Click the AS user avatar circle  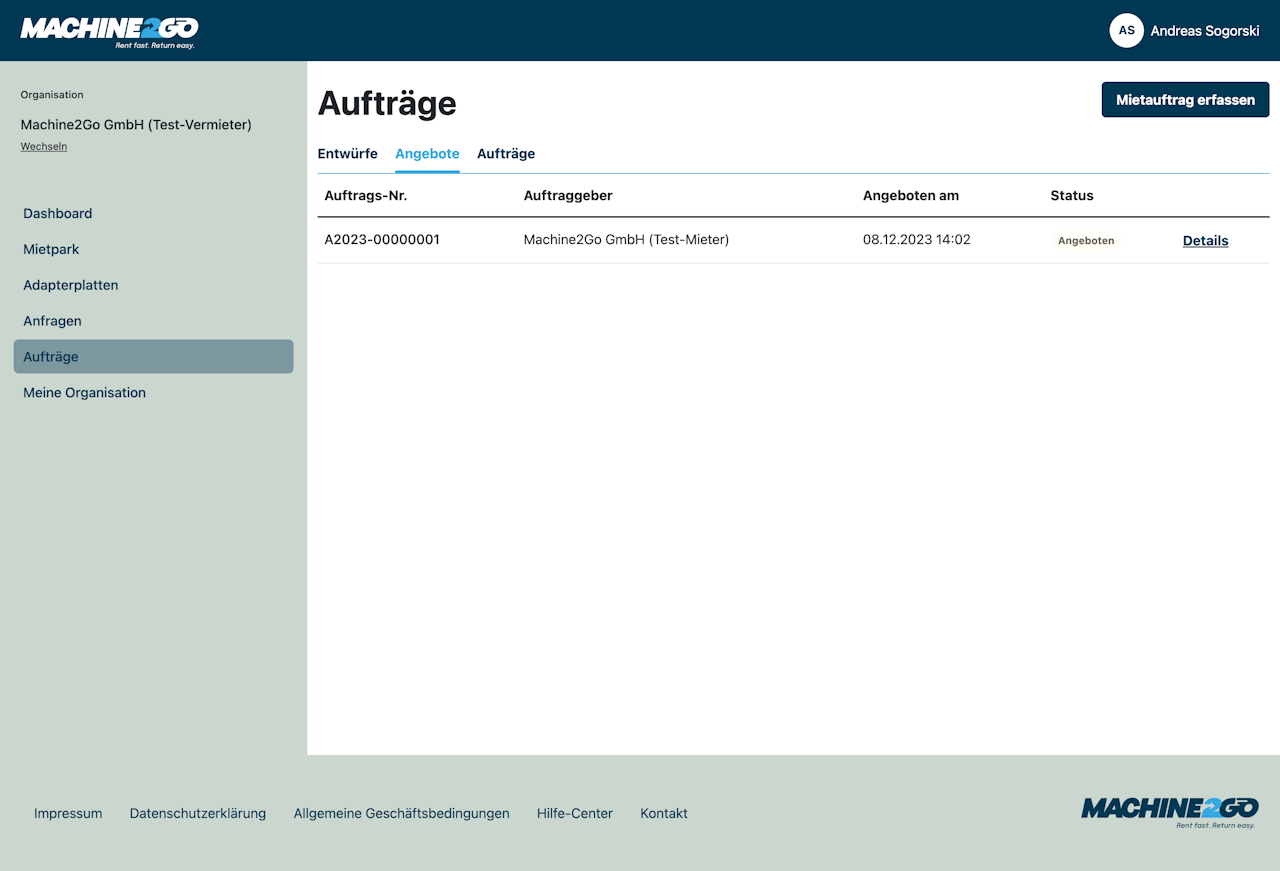[1126, 31]
